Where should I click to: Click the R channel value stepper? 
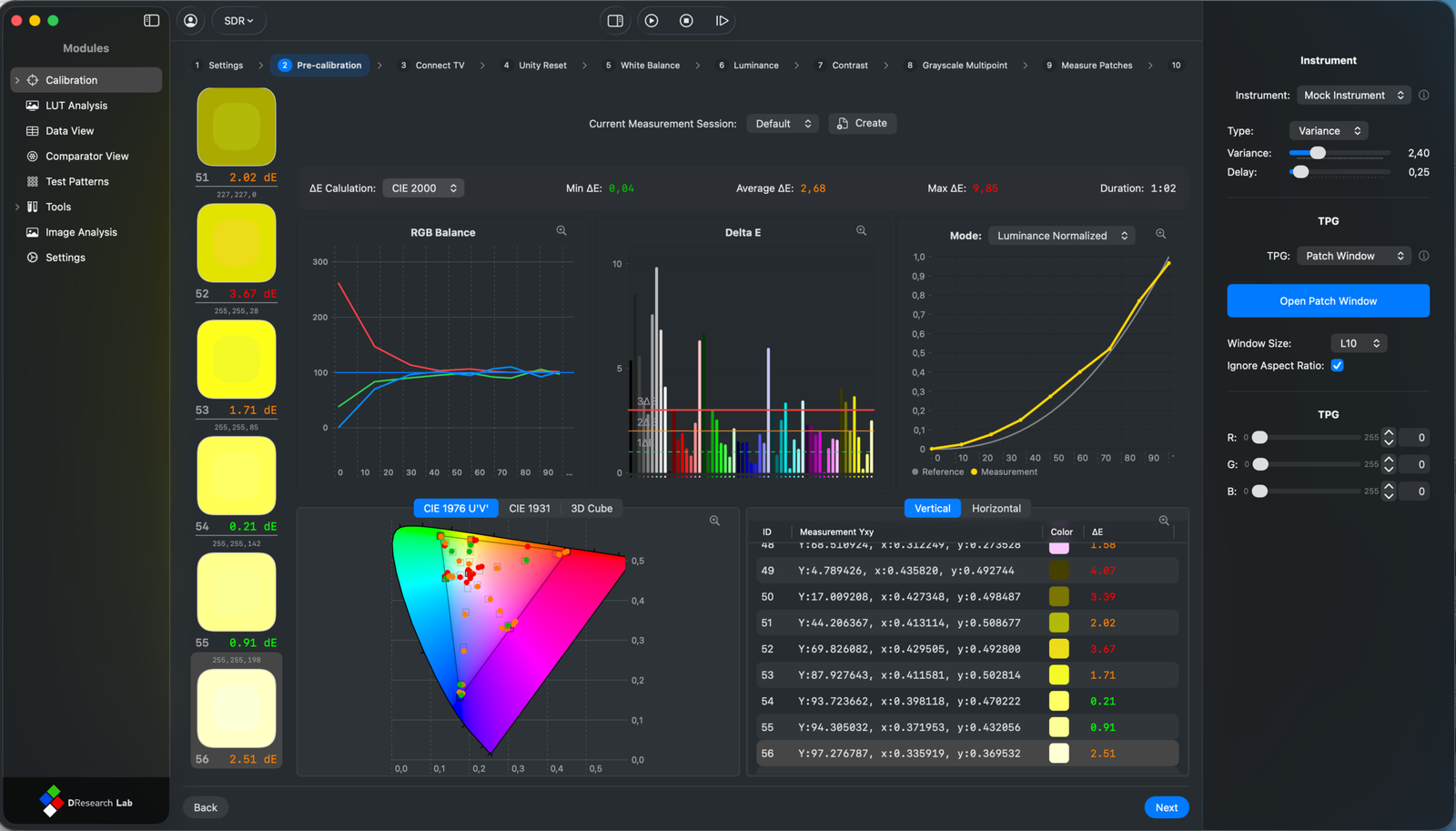(1389, 438)
